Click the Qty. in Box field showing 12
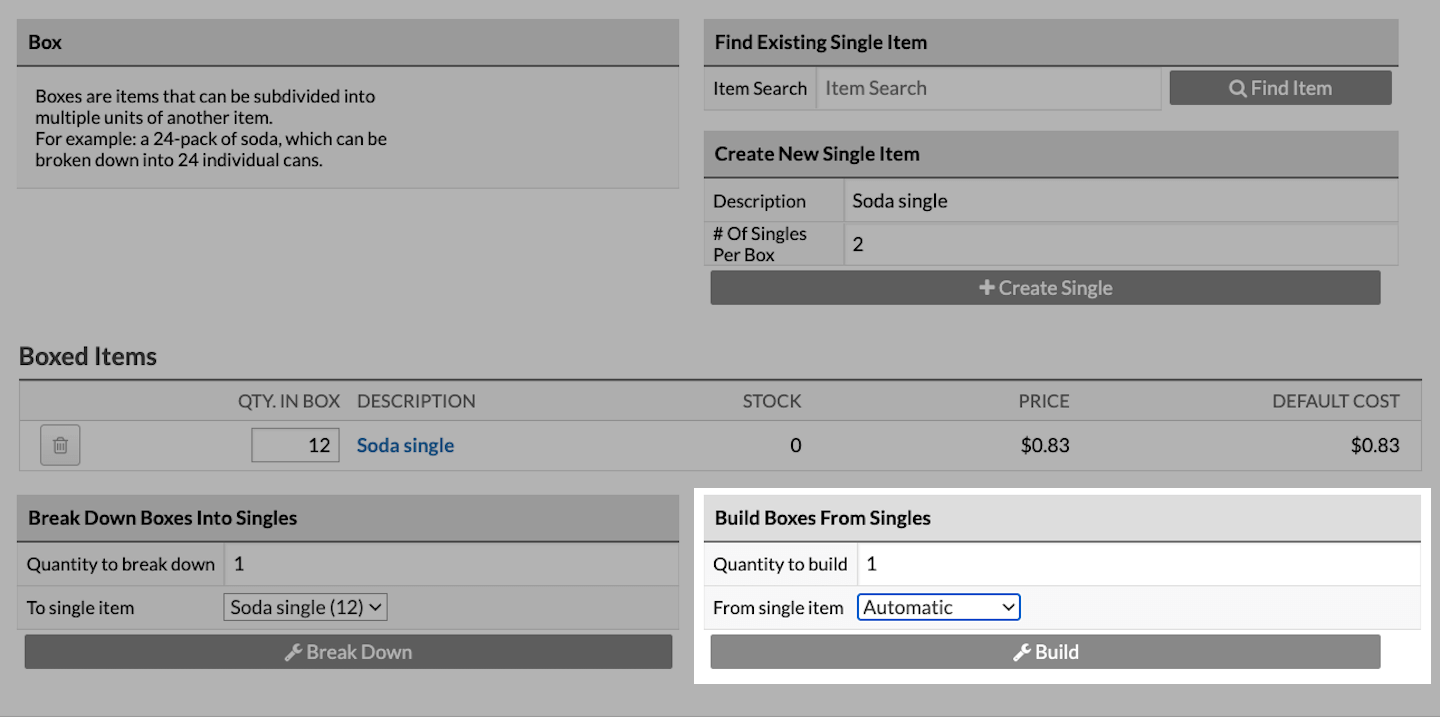This screenshot has width=1440, height=717. tap(295, 445)
